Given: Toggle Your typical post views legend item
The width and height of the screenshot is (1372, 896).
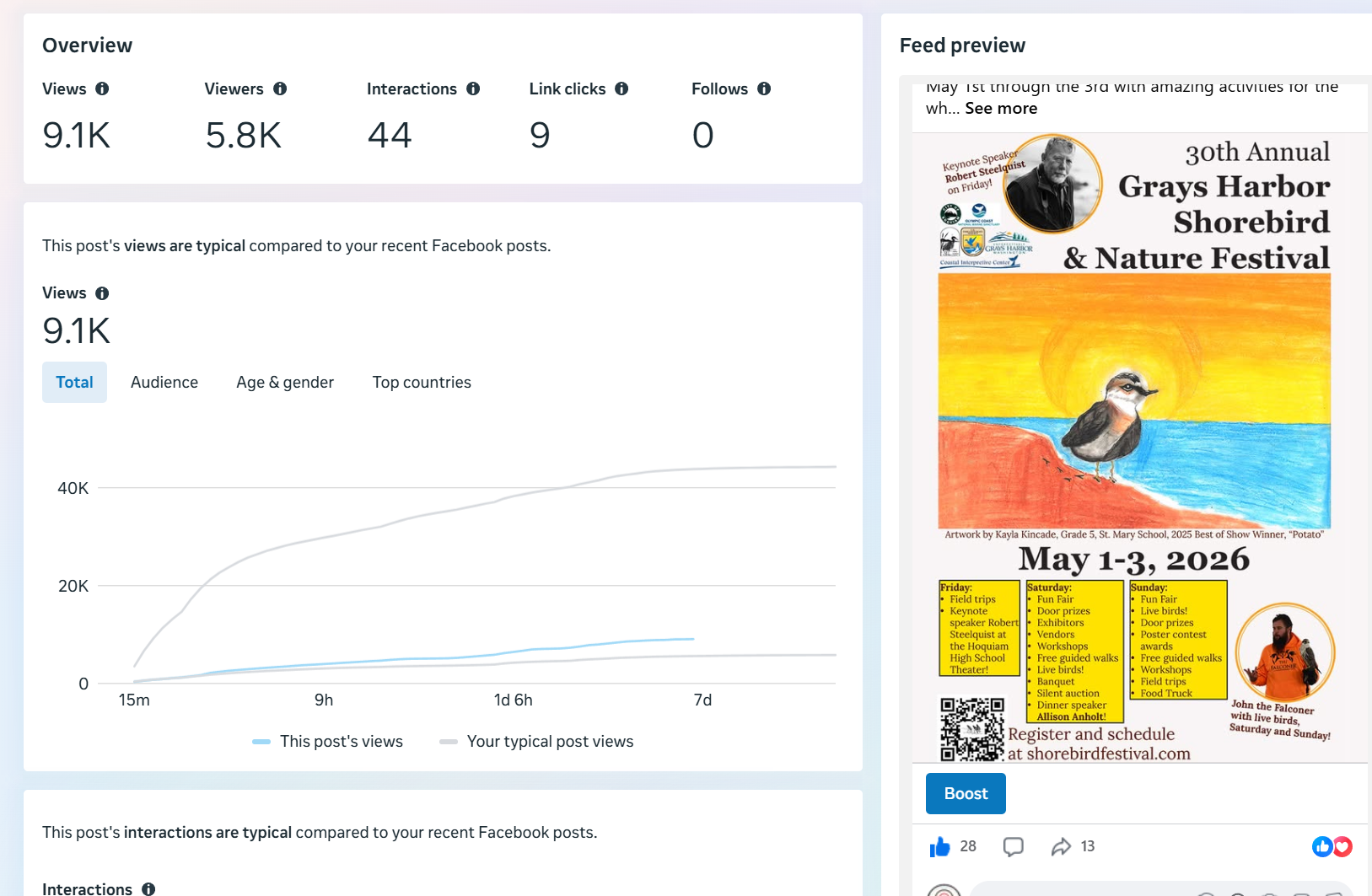Looking at the screenshot, I should [x=536, y=741].
